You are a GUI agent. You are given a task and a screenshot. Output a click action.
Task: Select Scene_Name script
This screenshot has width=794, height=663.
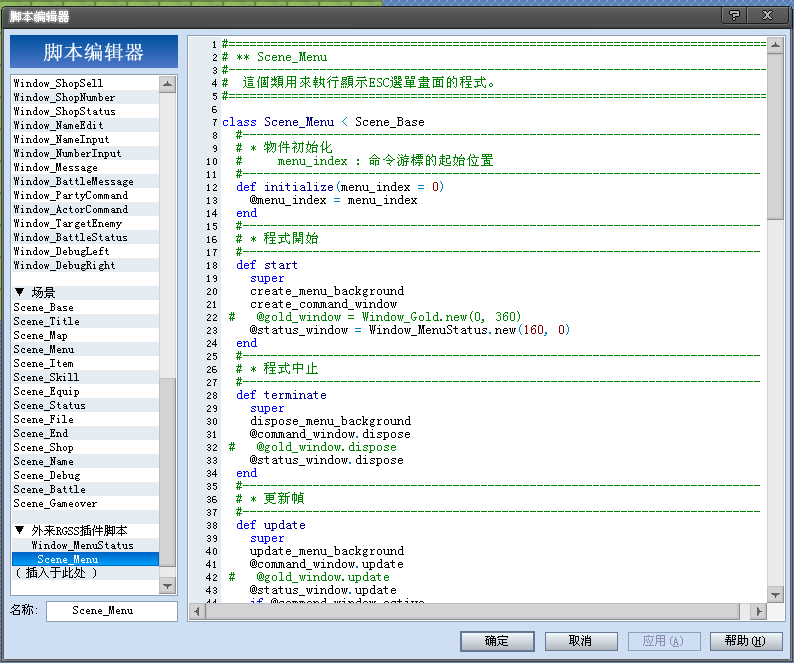[x=85, y=461]
